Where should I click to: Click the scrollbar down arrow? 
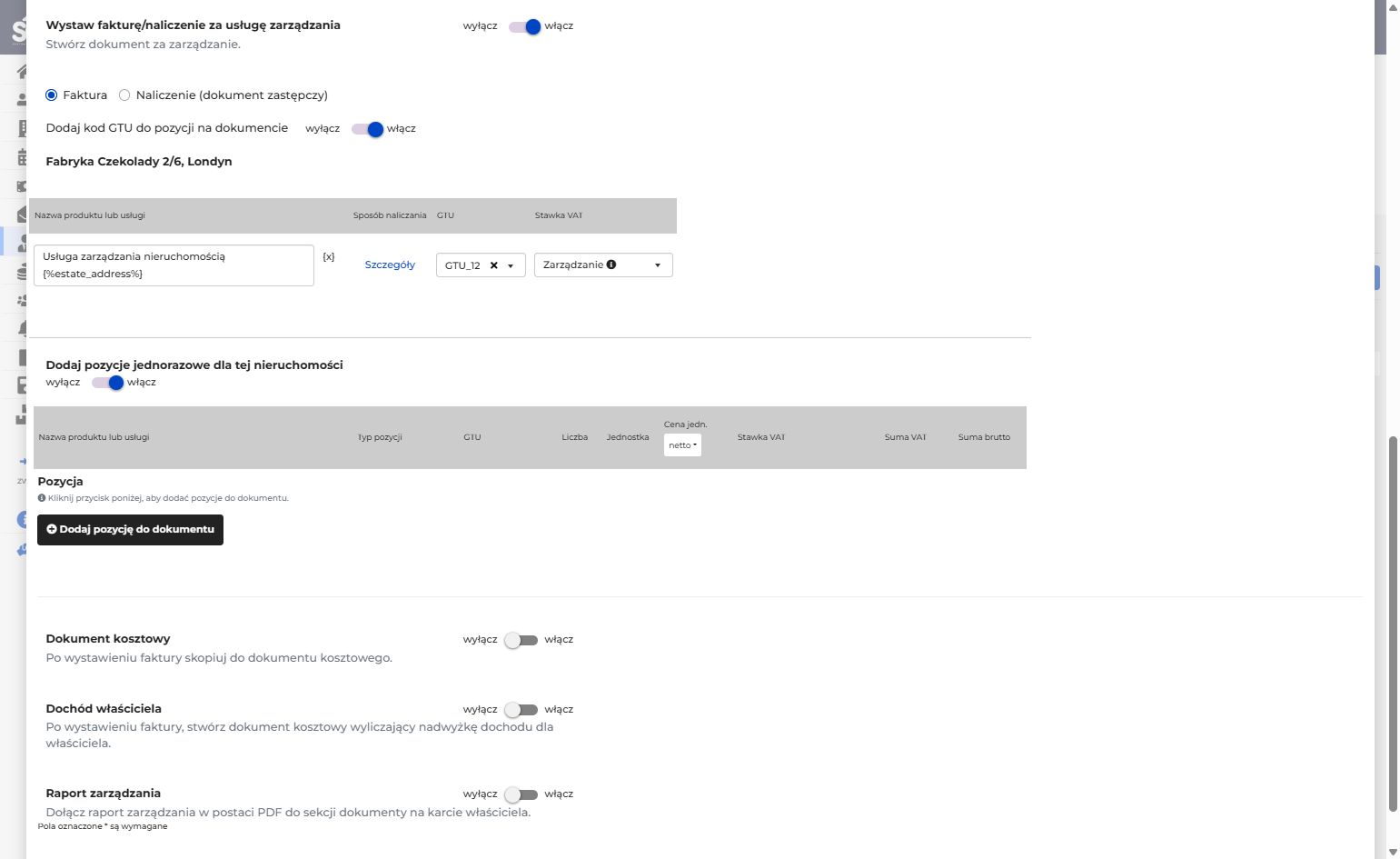point(1393,852)
